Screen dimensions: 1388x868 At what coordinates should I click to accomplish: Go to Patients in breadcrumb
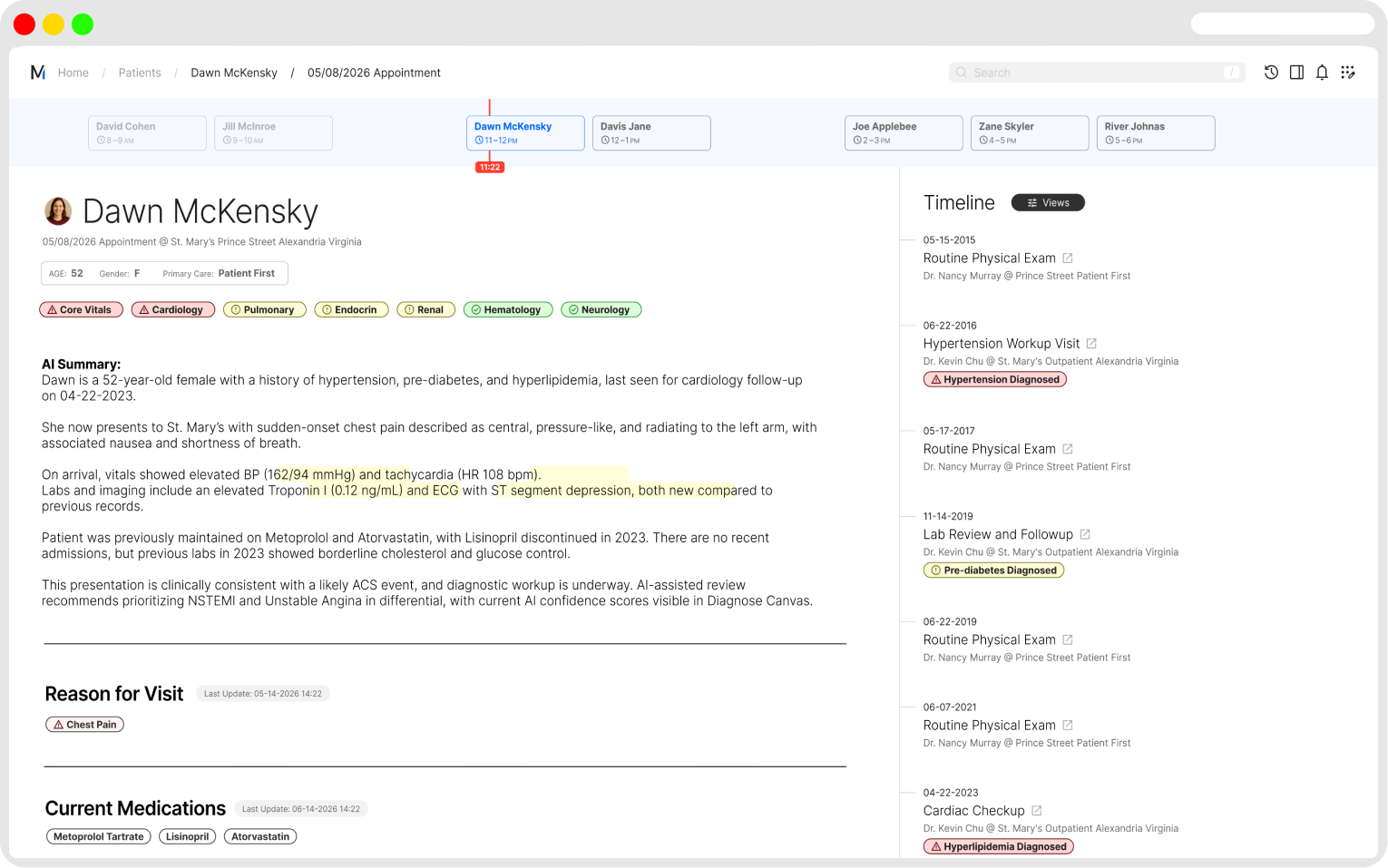coord(140,73)
